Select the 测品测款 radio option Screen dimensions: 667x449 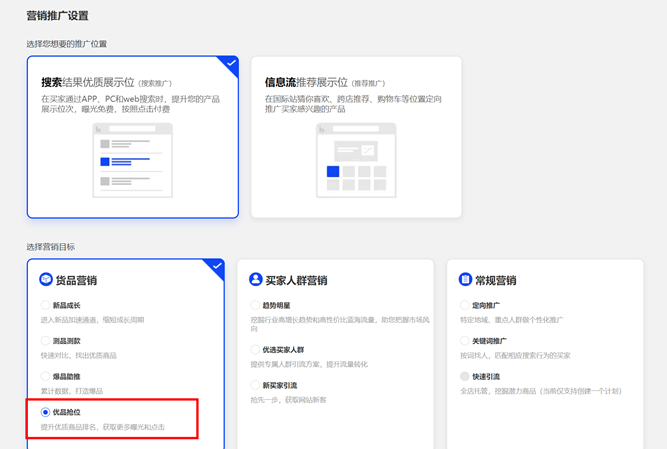tap(46, 341)
